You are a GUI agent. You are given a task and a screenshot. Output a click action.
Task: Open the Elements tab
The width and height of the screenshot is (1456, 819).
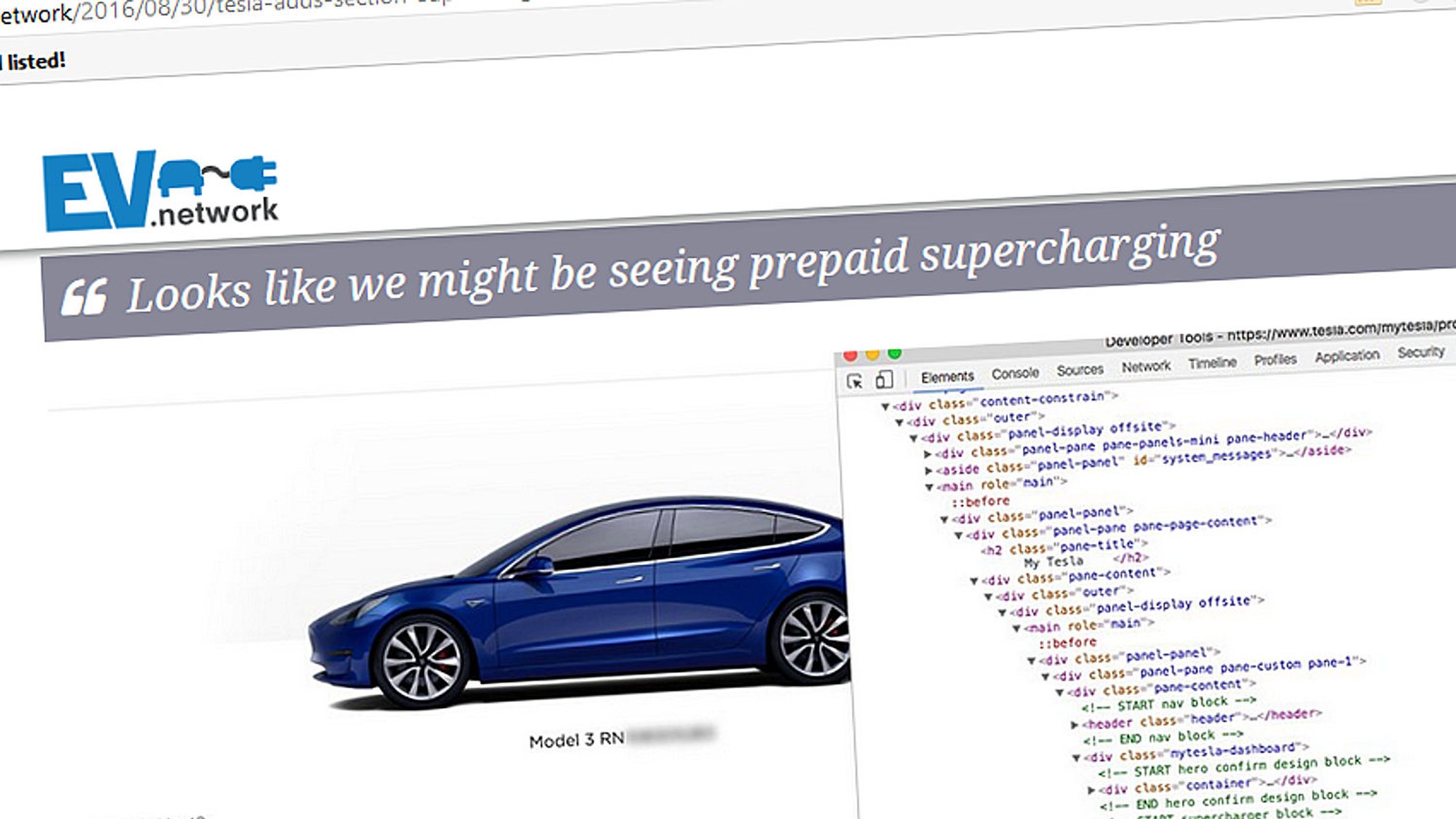pos(947,377)
